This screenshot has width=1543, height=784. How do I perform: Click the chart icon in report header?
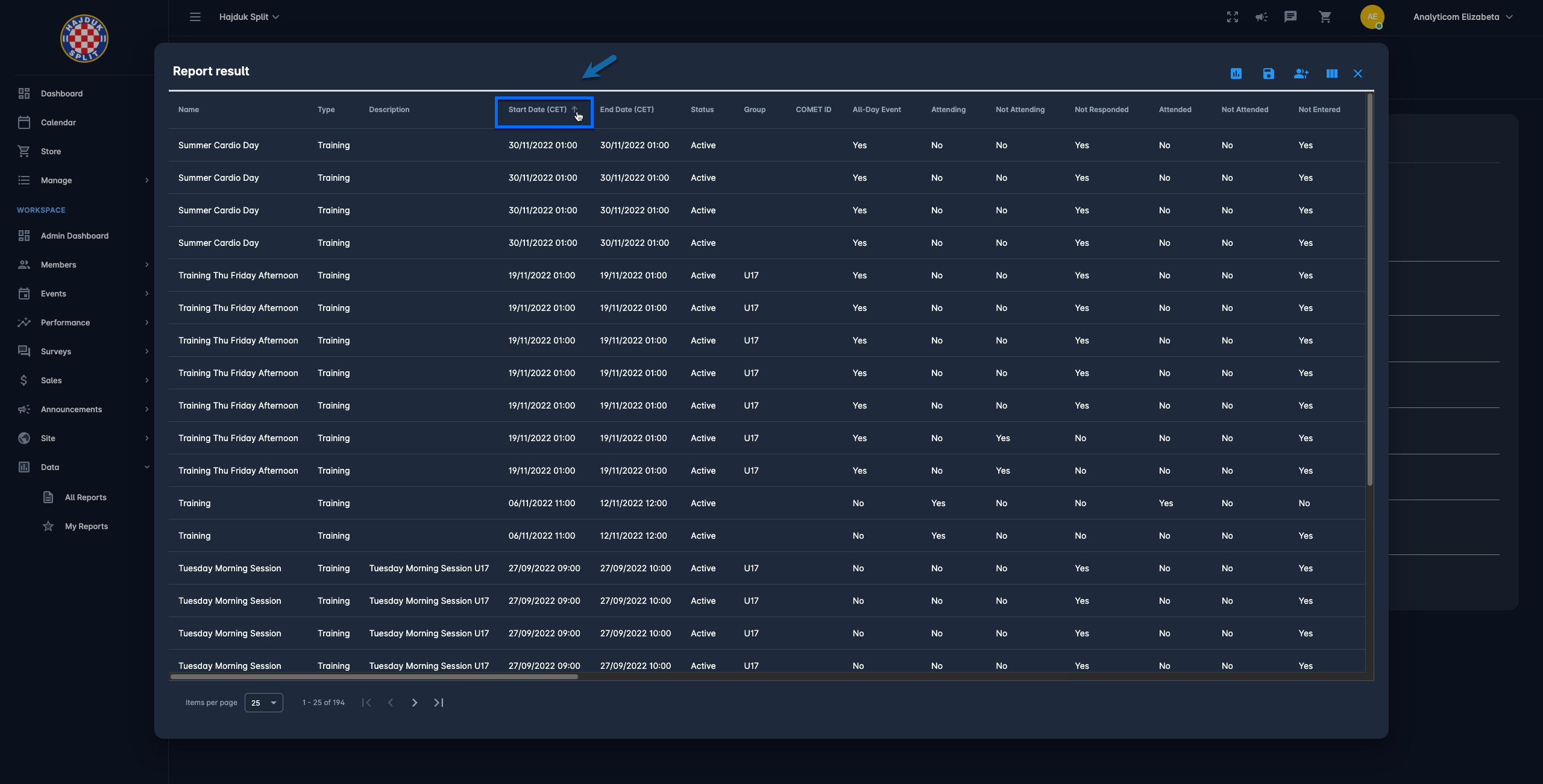click(1236, 74)
